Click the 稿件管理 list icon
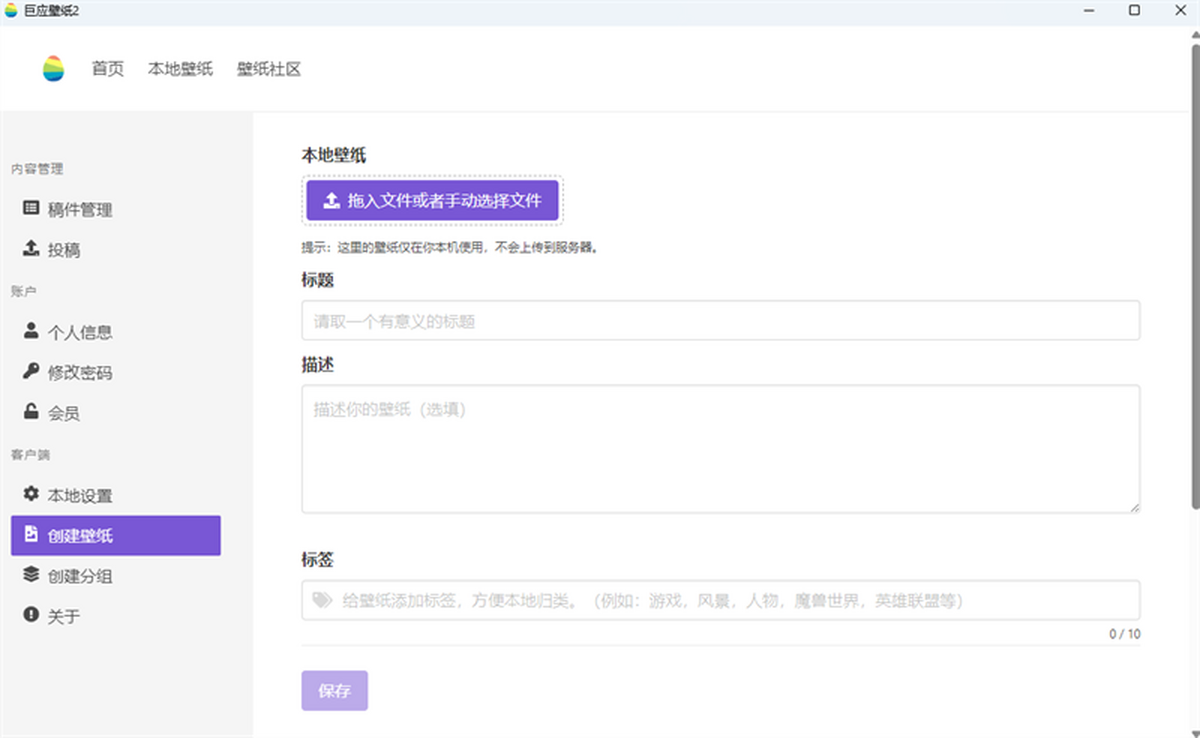 pyautogui.click(x=31, y=209)
